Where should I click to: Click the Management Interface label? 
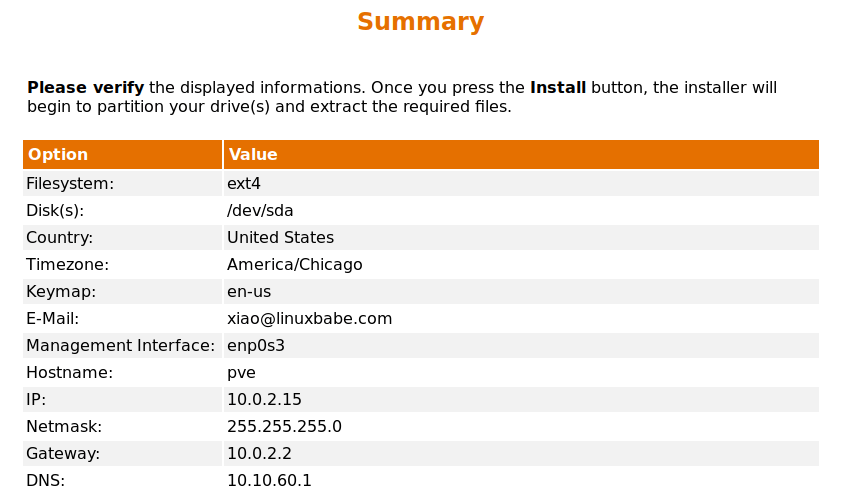click(120, 346)
